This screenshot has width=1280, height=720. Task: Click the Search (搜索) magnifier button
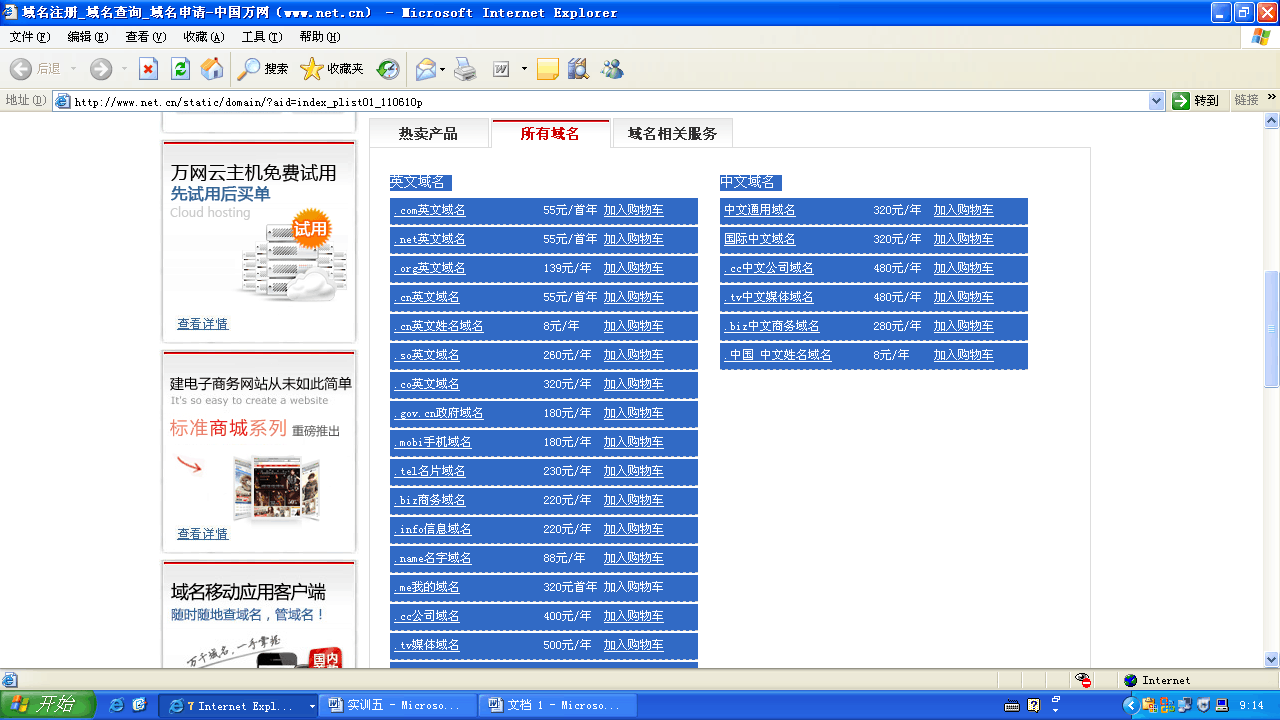coord(263,69)
